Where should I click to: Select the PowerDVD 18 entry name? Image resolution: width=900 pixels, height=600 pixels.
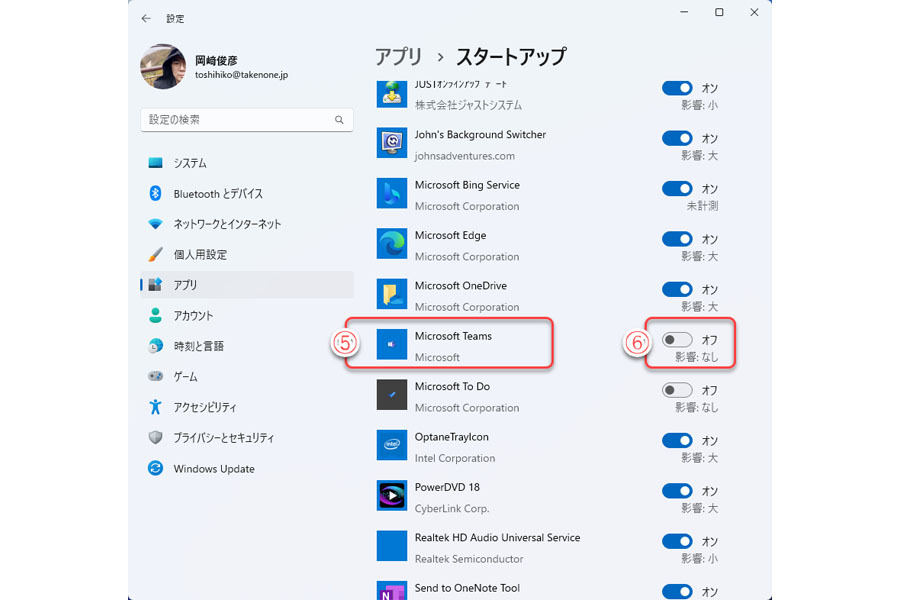click(447, 487)
